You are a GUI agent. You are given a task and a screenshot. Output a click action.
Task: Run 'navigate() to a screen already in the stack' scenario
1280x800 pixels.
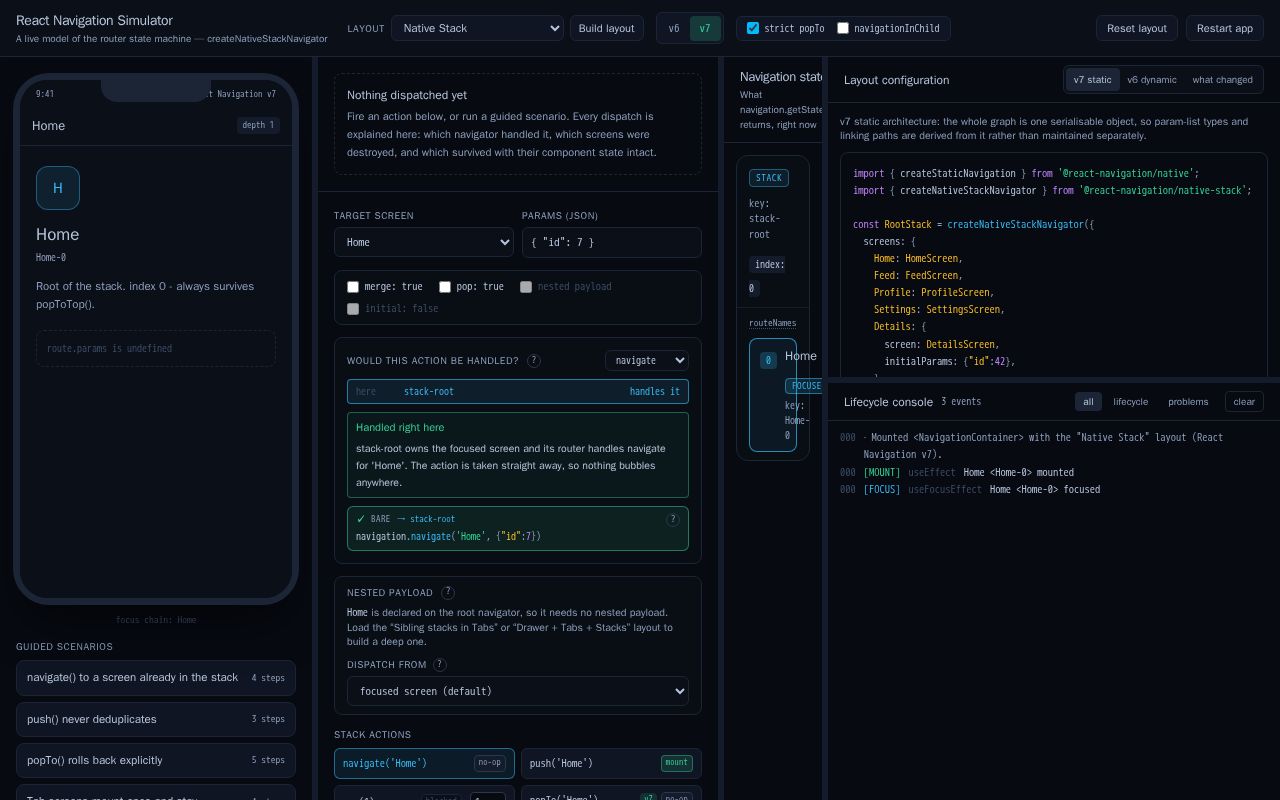(156, 678)
